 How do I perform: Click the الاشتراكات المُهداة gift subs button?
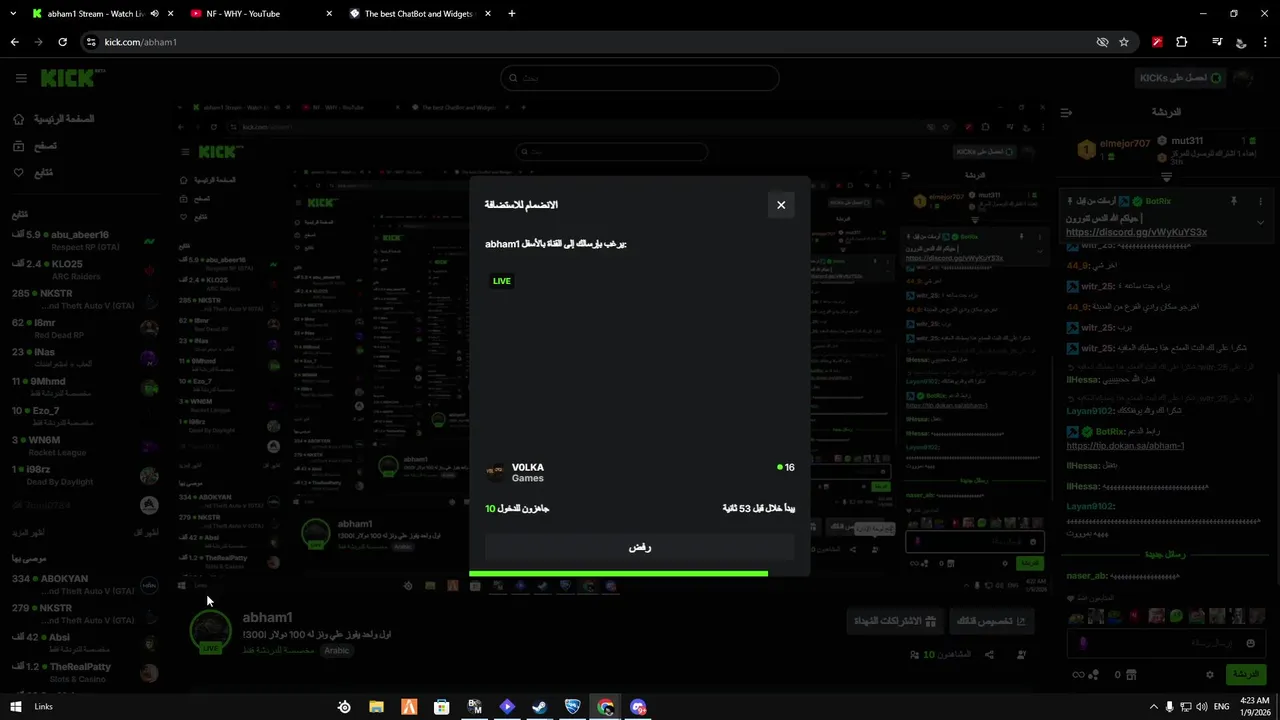[894, 621]
